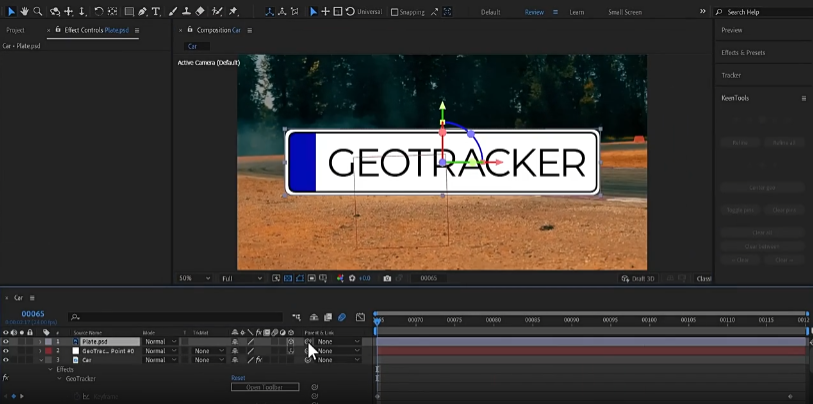This screenshot has width=813, height=404.
Task: Select the Pan Behind anchor point tool
Action: coord(113,11)
